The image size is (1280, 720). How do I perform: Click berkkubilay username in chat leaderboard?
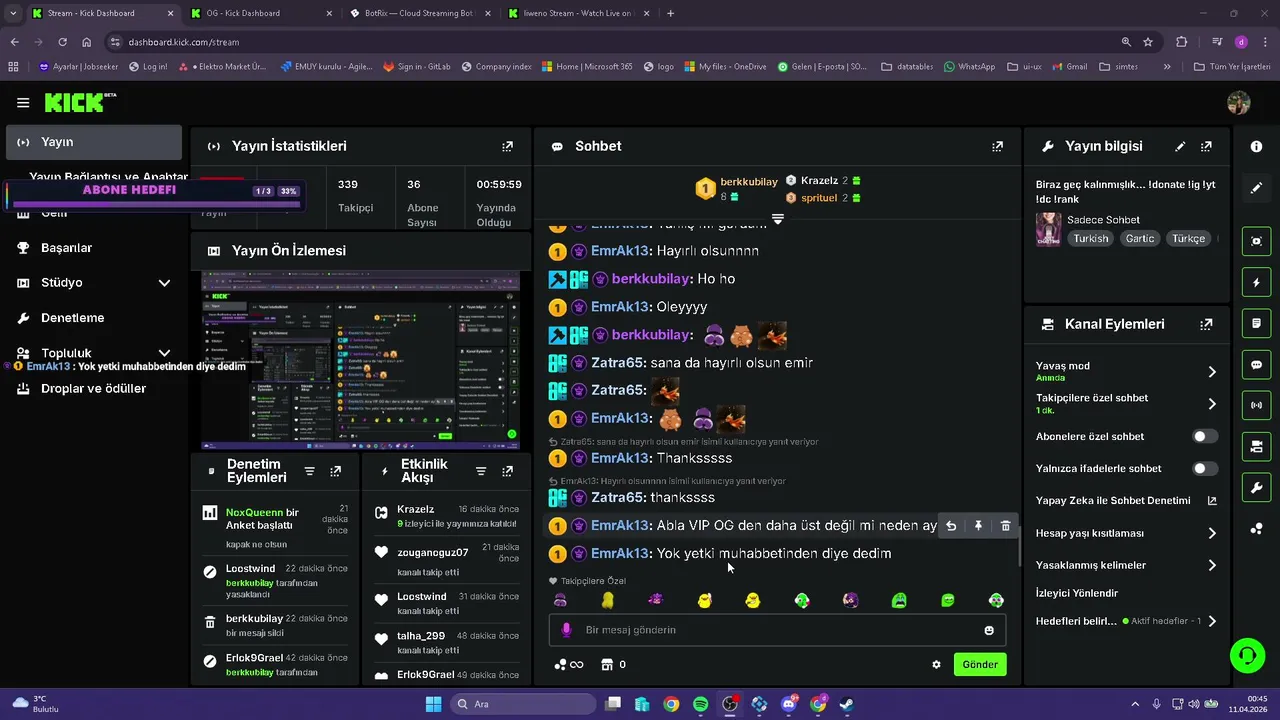pos(749,182)
